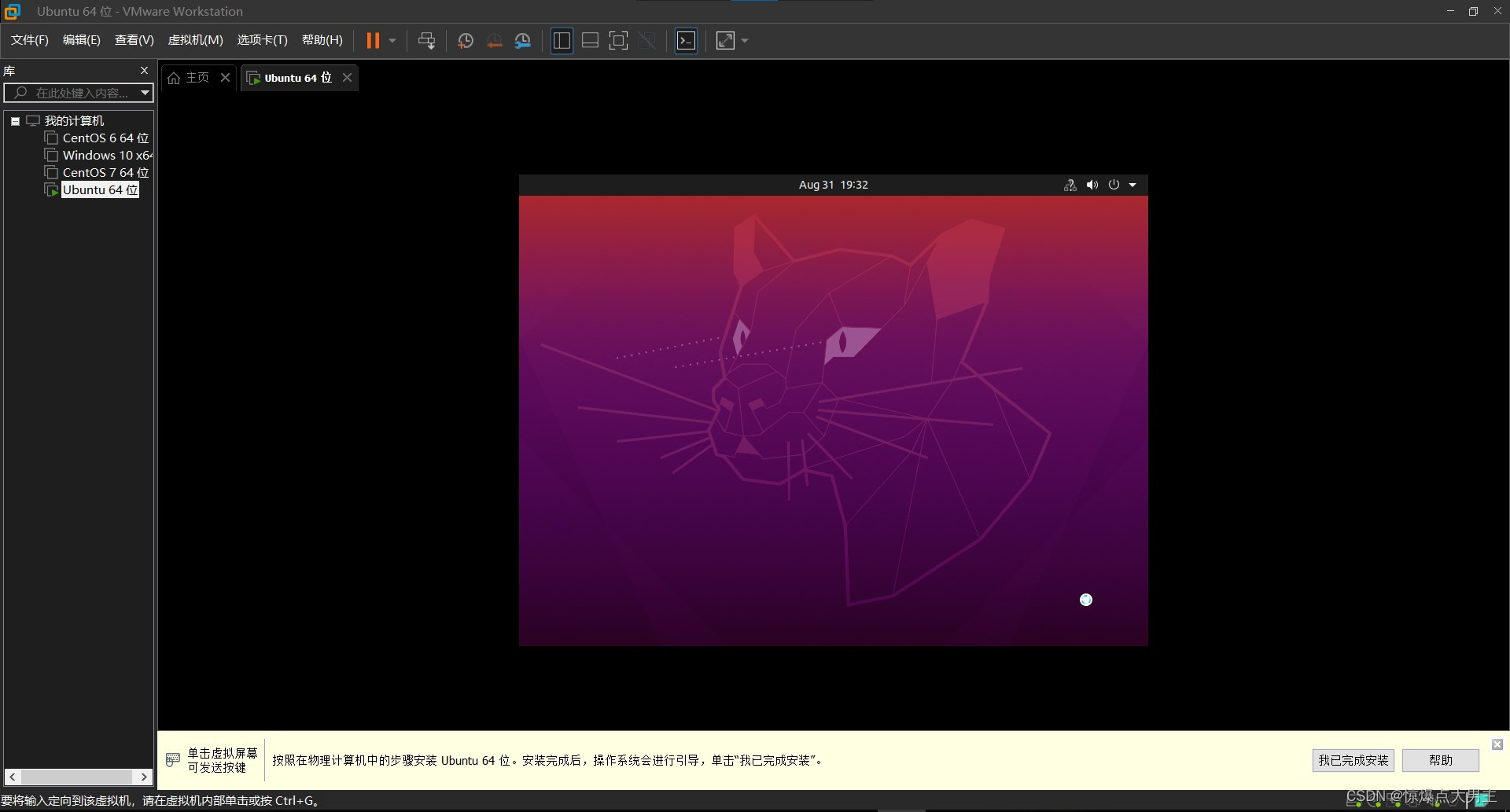Select CentOS 7 64 位 in library
This screenshot has height=812, width=1510.
click(105, 173)
